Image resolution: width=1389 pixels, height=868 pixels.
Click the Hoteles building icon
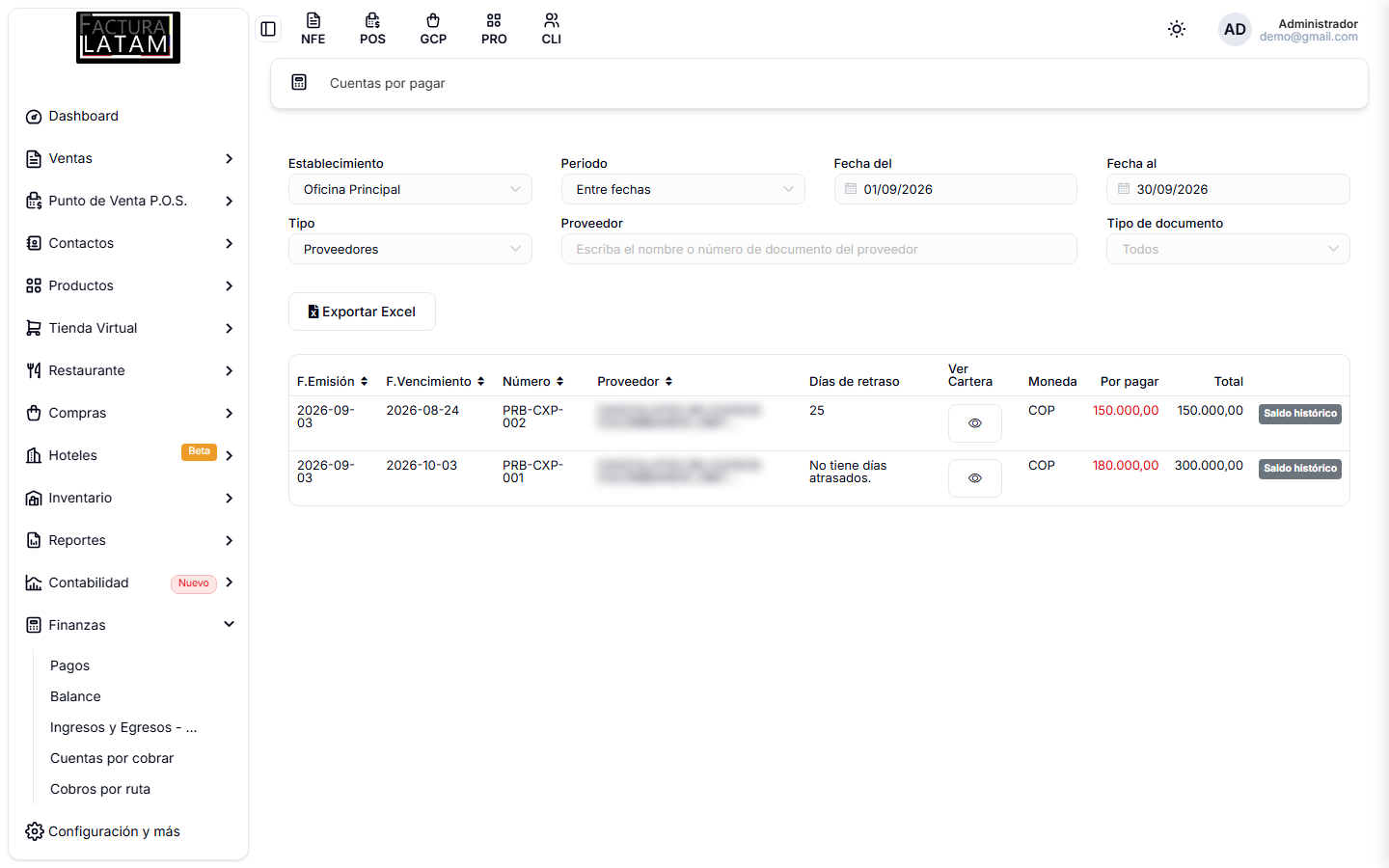coord(34,455)
